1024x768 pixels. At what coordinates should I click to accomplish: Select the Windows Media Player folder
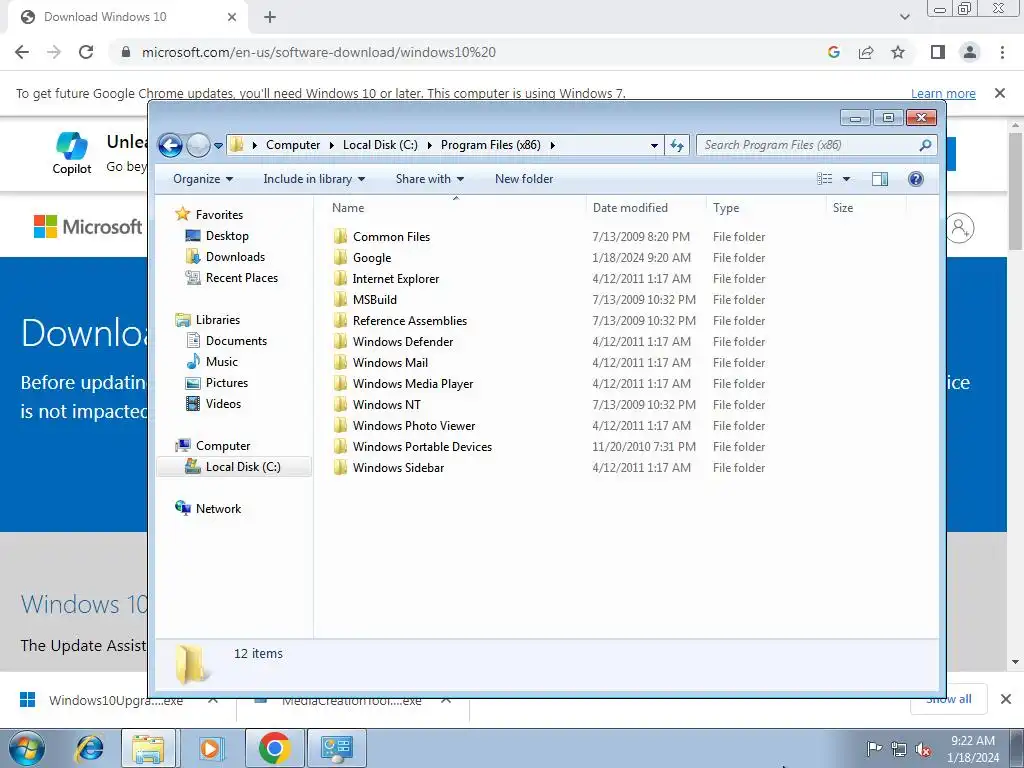point(413,383)
